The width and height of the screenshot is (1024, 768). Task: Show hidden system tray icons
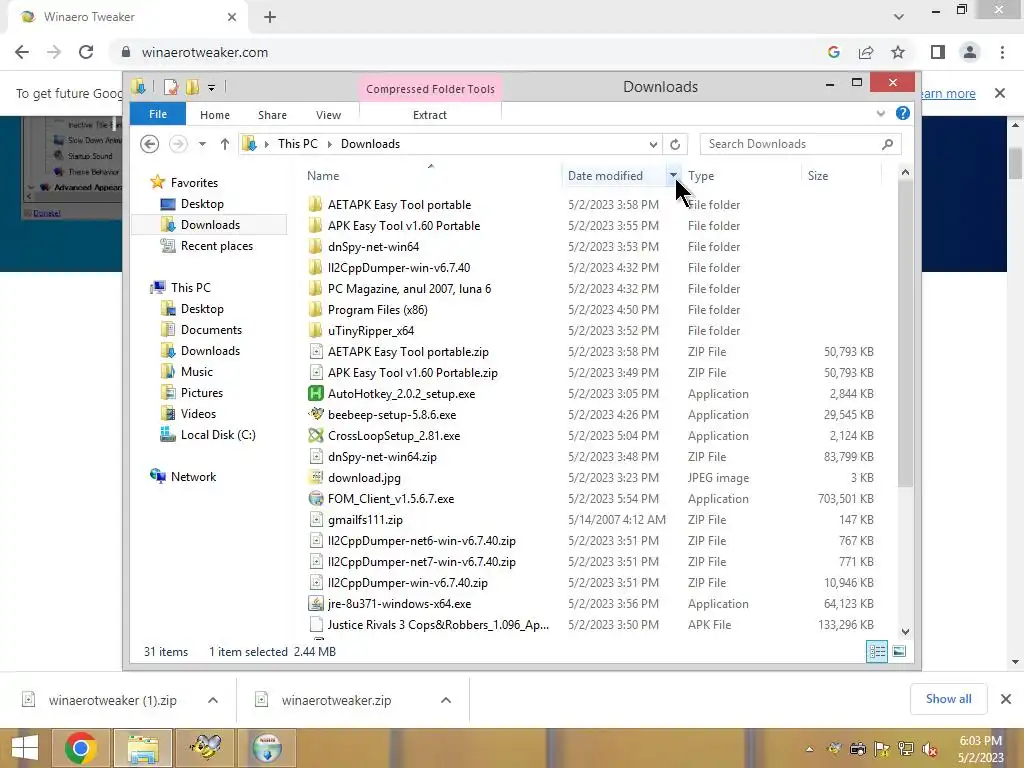coord(809,749)
